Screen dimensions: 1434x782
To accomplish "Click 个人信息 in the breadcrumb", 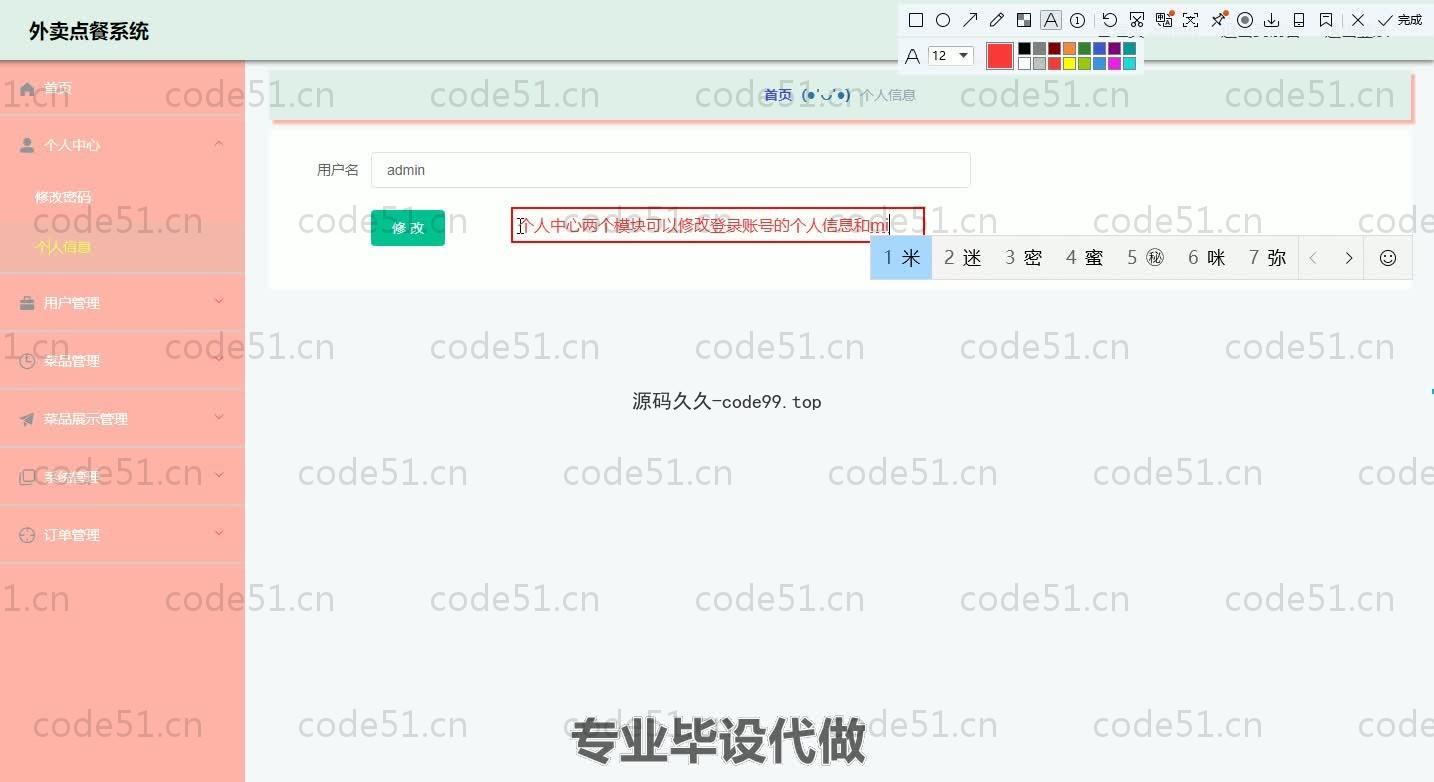I will point(888,95).
